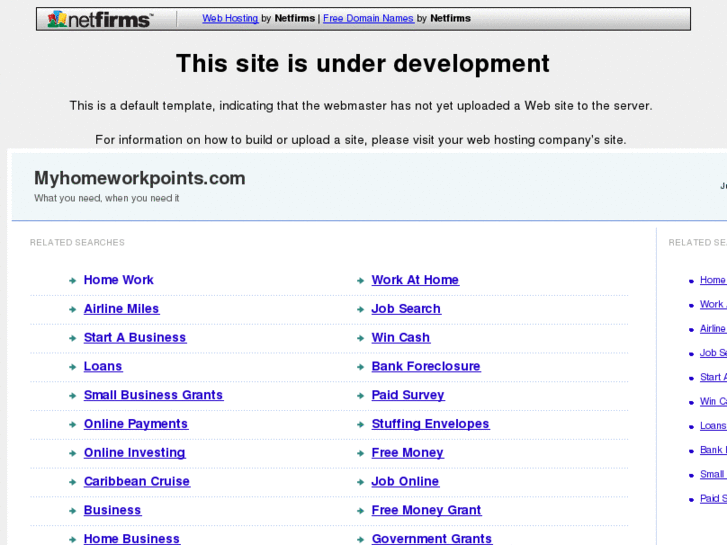This screenshot has height=545, width=727.
Task: Click the arrow icon beside Job Online
Action: [x=360, y=482]
